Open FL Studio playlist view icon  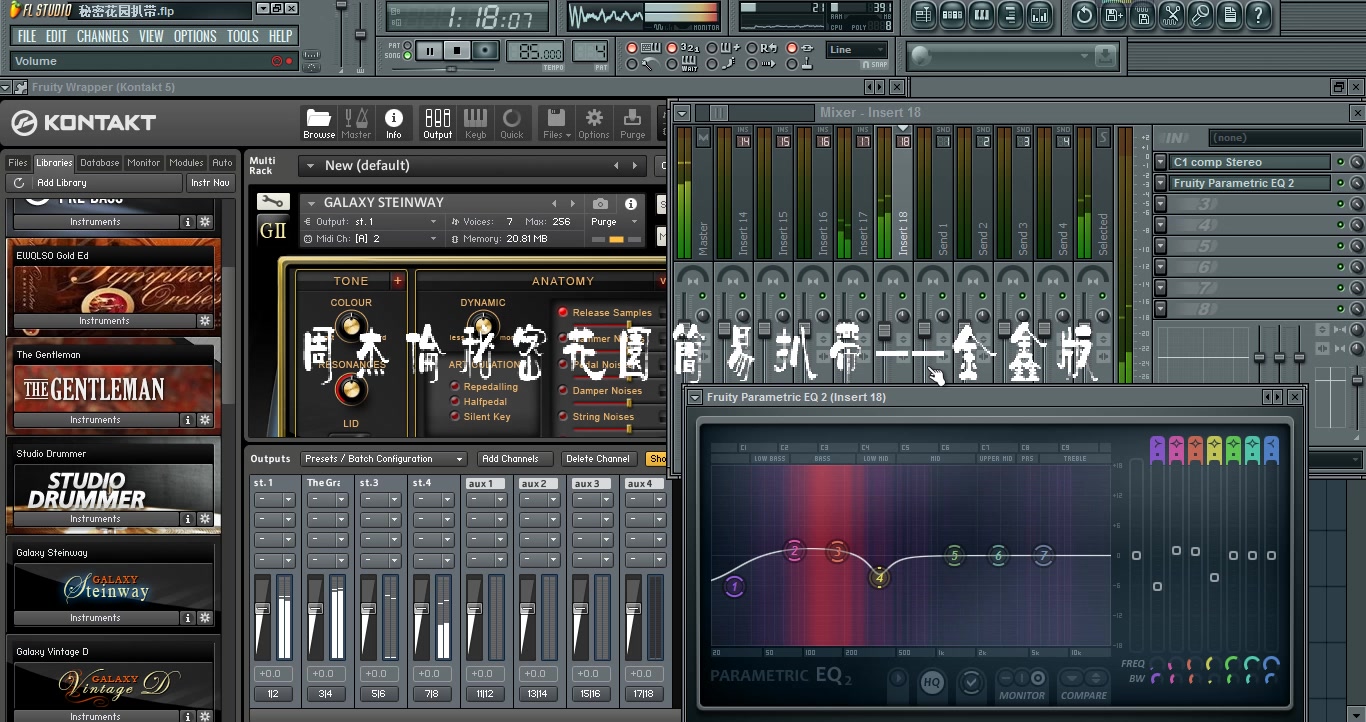[x=923, y=15]
